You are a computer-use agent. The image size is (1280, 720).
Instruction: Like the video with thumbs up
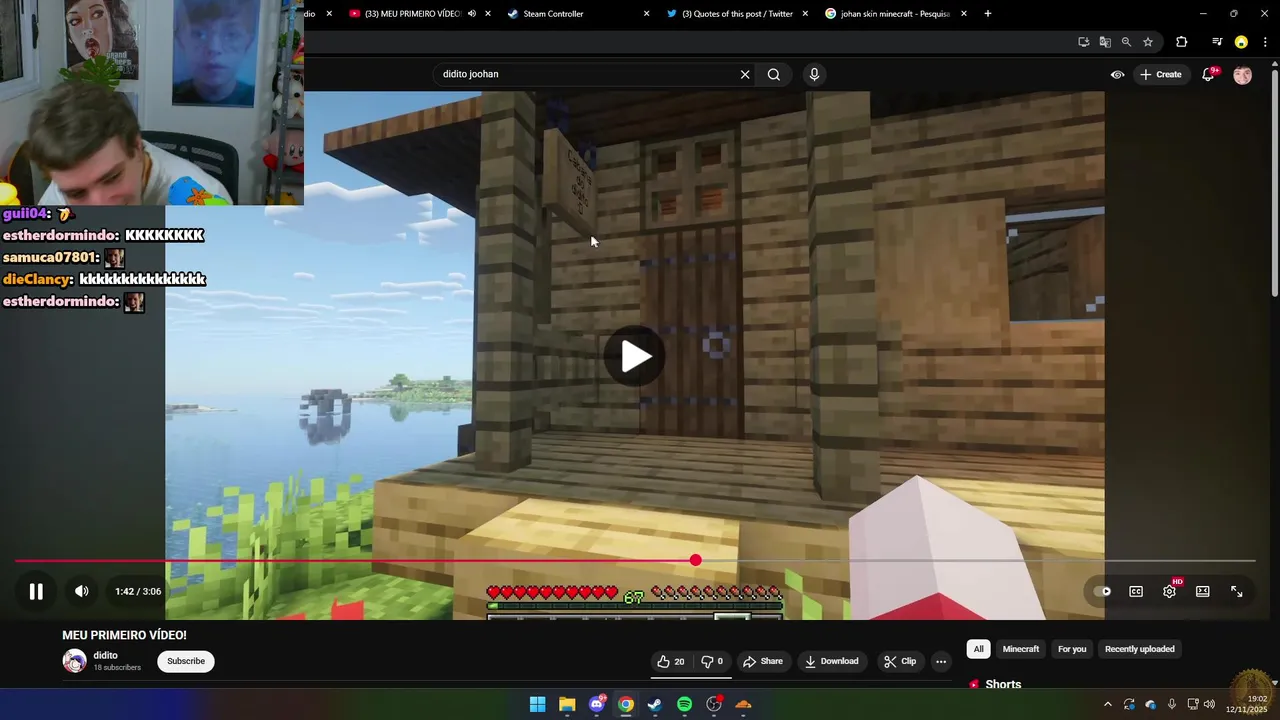(x=670, y=661)
